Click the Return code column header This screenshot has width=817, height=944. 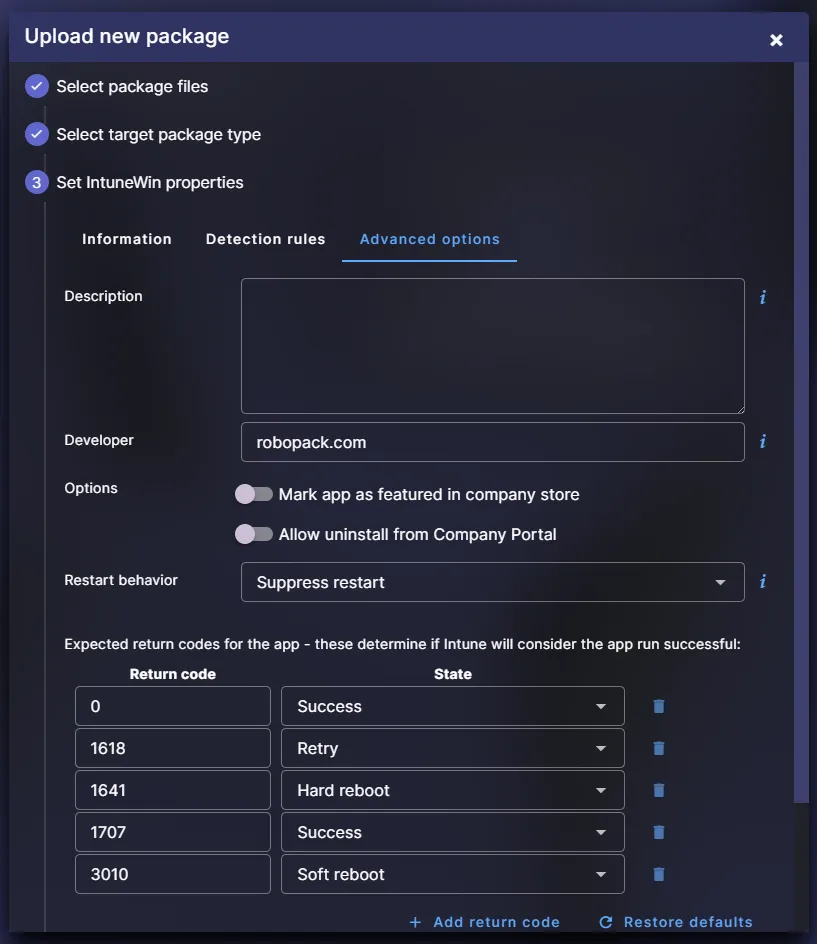click(173, 674)
